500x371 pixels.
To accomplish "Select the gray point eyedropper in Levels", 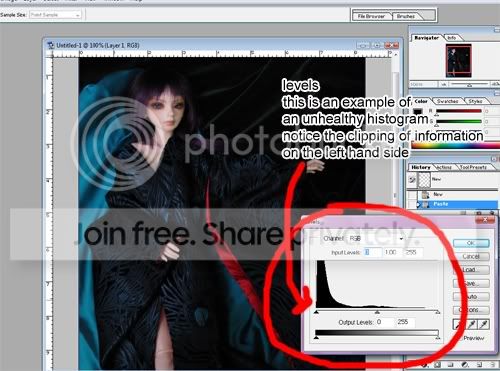I will [x=471, y=324].
